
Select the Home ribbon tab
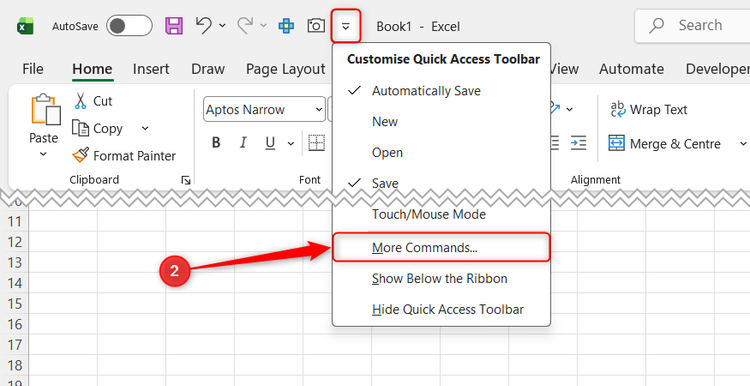(x=92, y=69)
